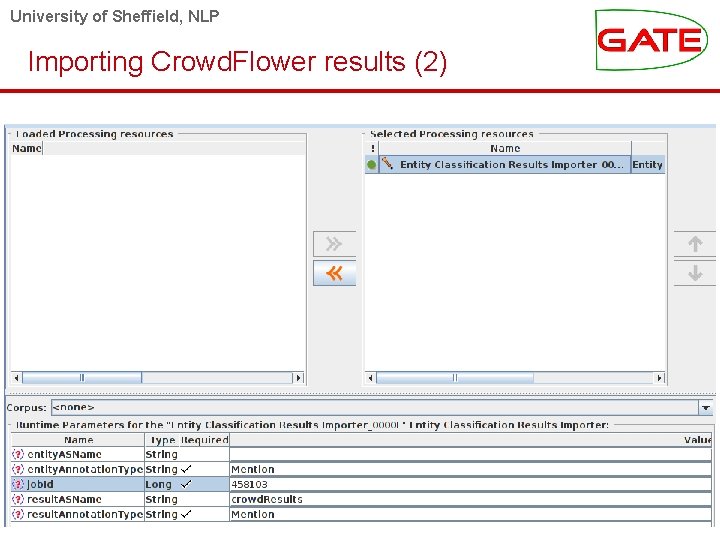The image size is (720, 540).
Task: Move selected resource up with up arrow
Action: point(695,244)
